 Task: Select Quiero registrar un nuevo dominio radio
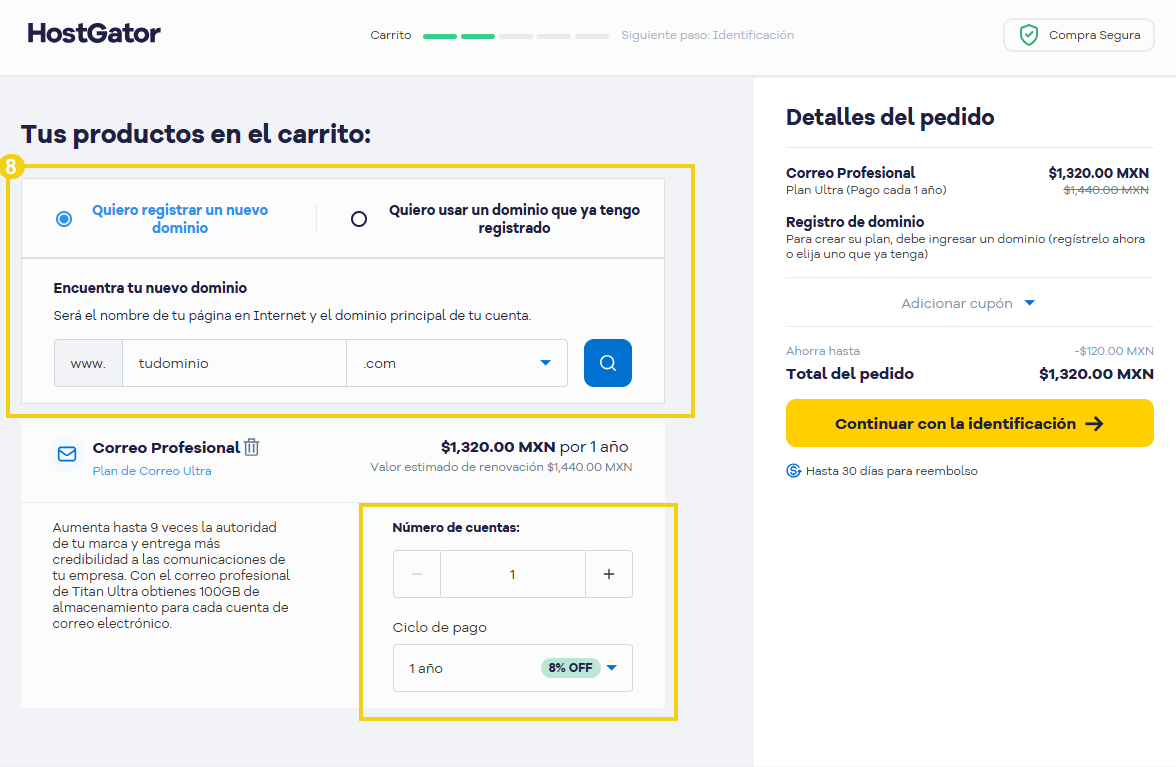64,219
